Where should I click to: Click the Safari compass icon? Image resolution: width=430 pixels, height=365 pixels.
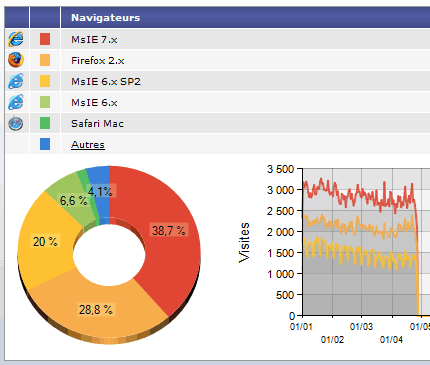16,123
